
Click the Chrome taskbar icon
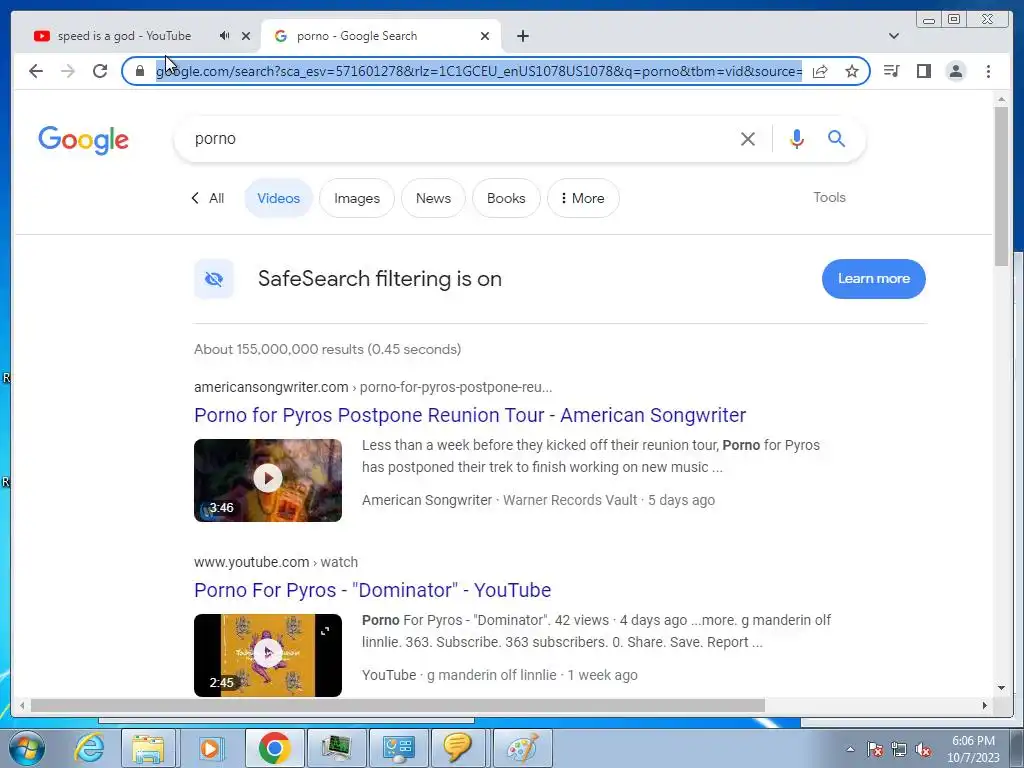click(274, 748)
